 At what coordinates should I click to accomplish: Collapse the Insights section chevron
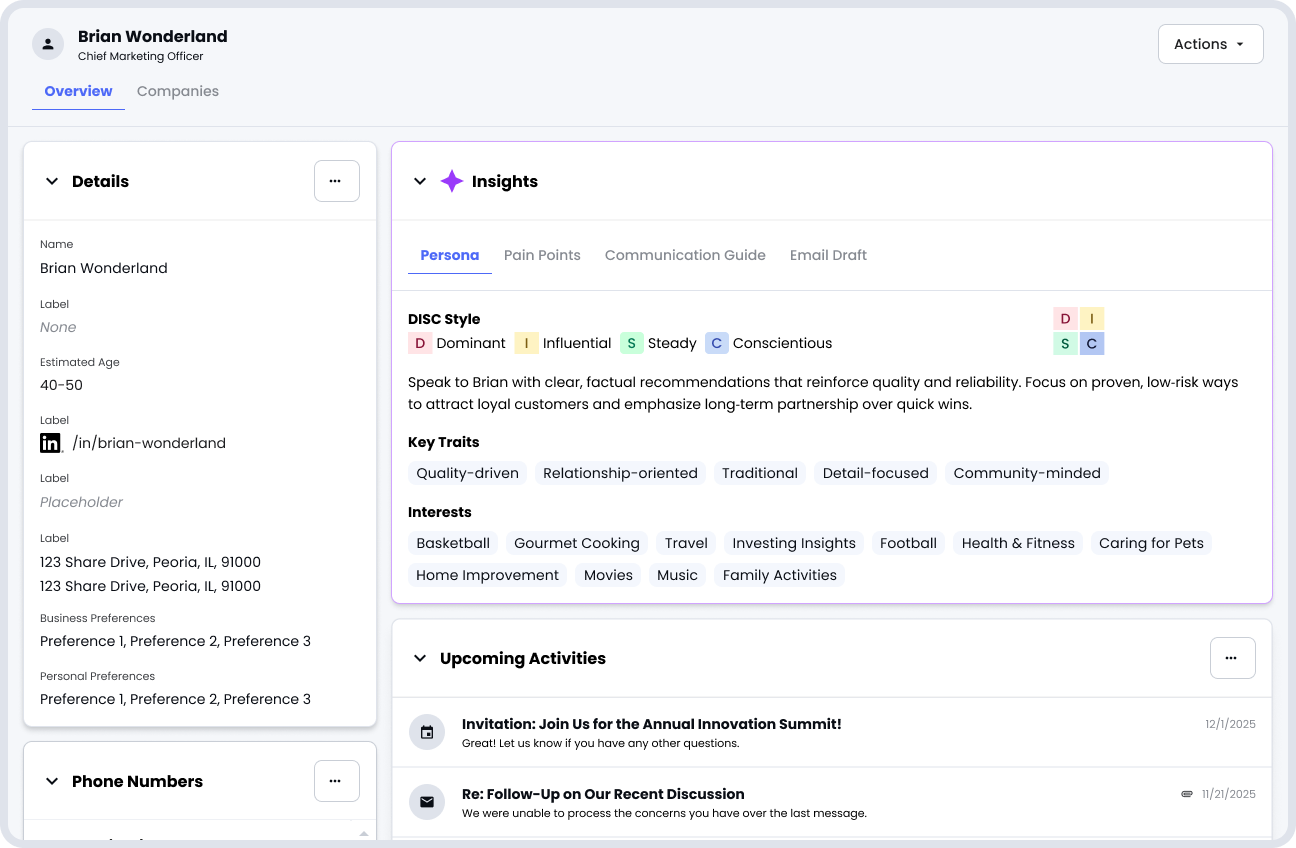click(420, 181)
